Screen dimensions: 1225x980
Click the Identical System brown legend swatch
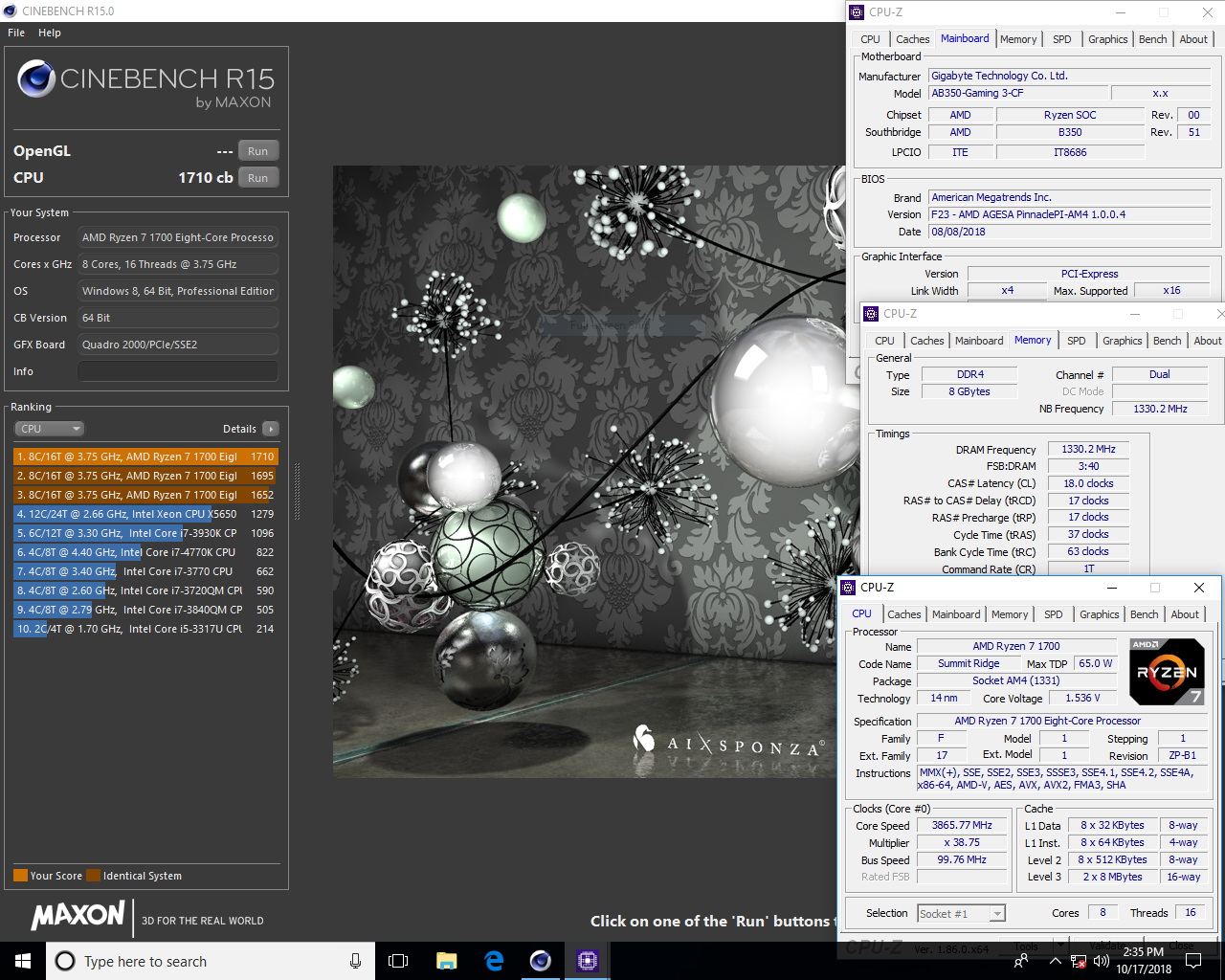tap(93, 876)
